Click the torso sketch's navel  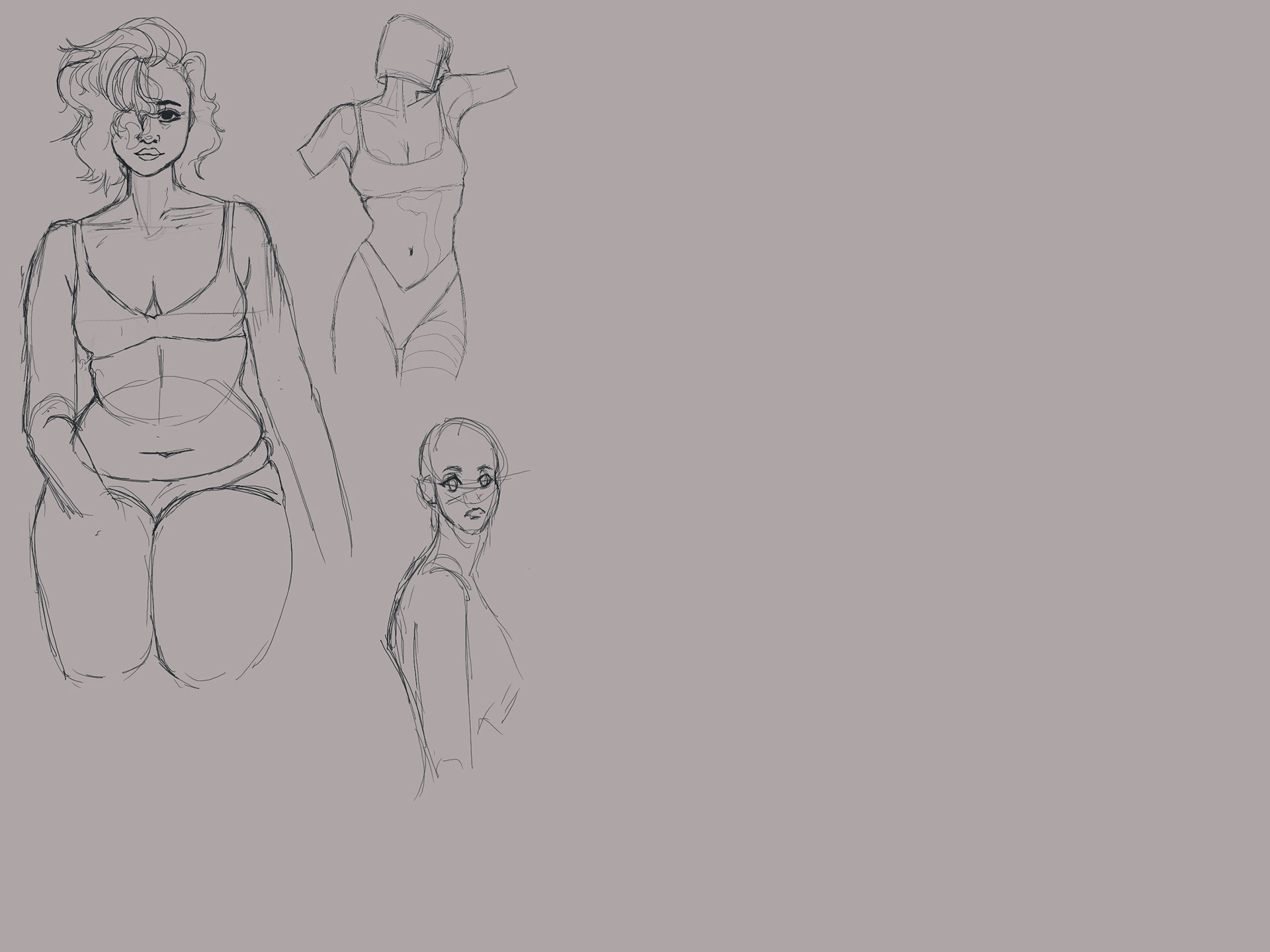pyautogui.click(x=411, y=251)
